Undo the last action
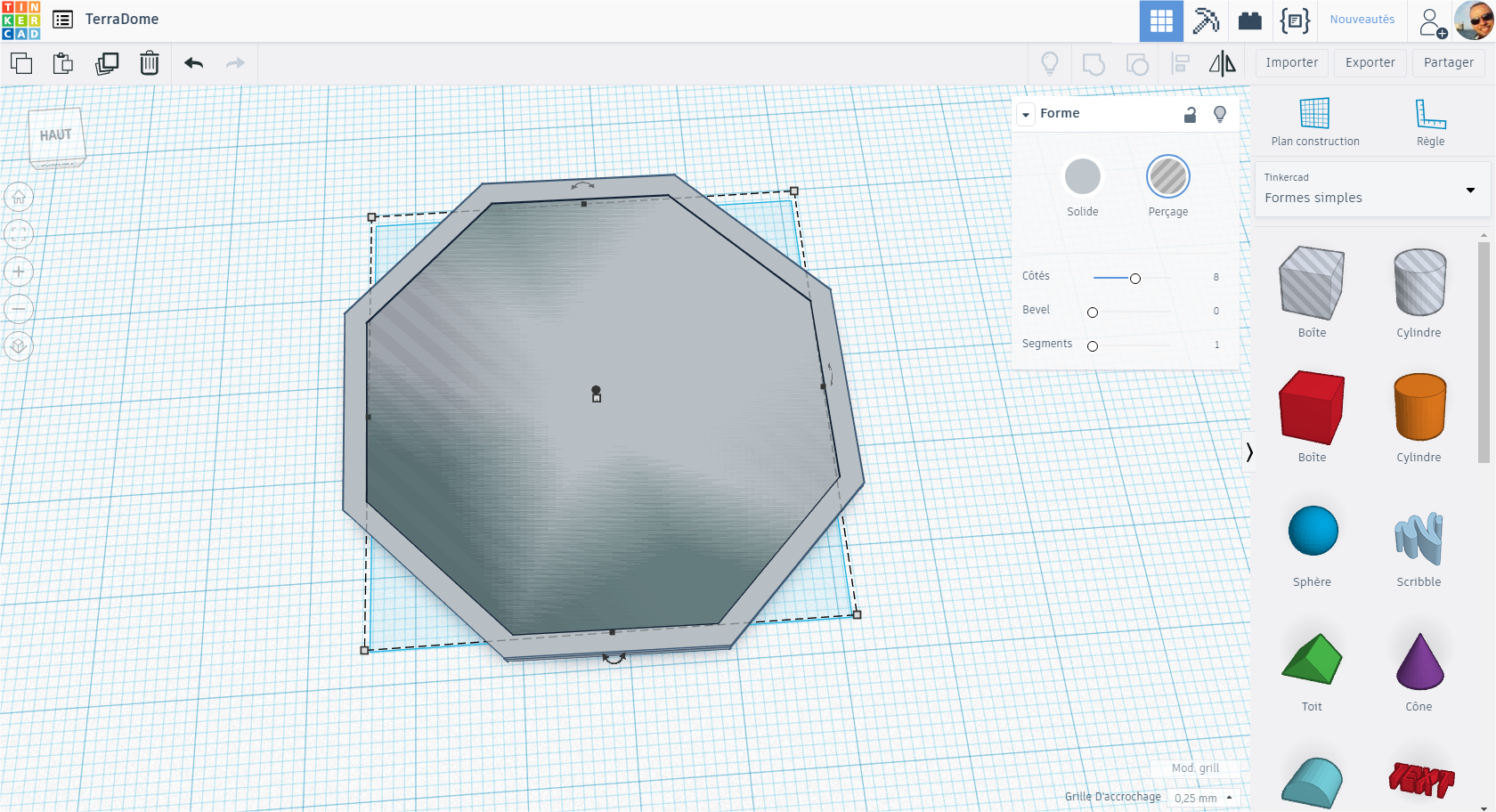 tap(192, 63)
